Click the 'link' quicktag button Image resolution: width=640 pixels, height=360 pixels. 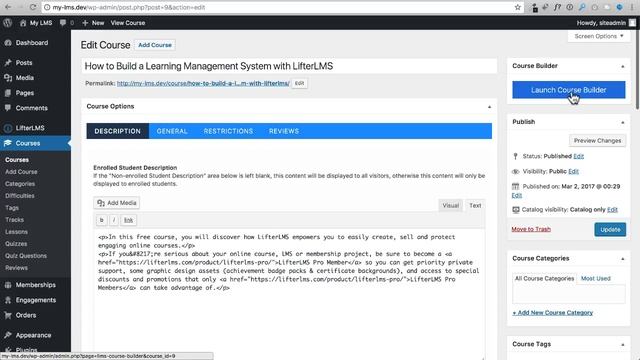[128, 220]
